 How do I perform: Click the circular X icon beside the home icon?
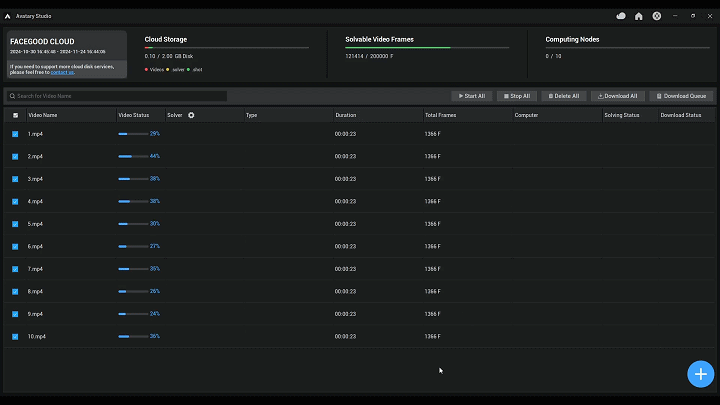[657, 16]
